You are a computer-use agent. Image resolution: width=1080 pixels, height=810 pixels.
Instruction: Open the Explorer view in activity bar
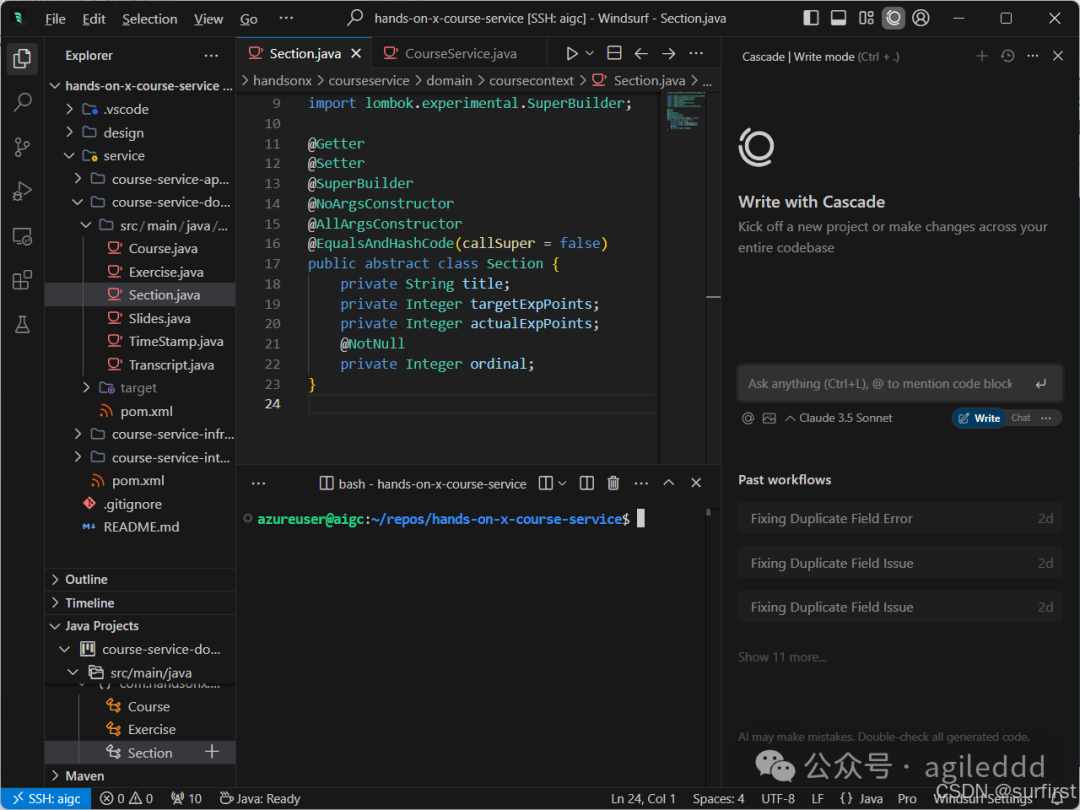click(22, 59)
